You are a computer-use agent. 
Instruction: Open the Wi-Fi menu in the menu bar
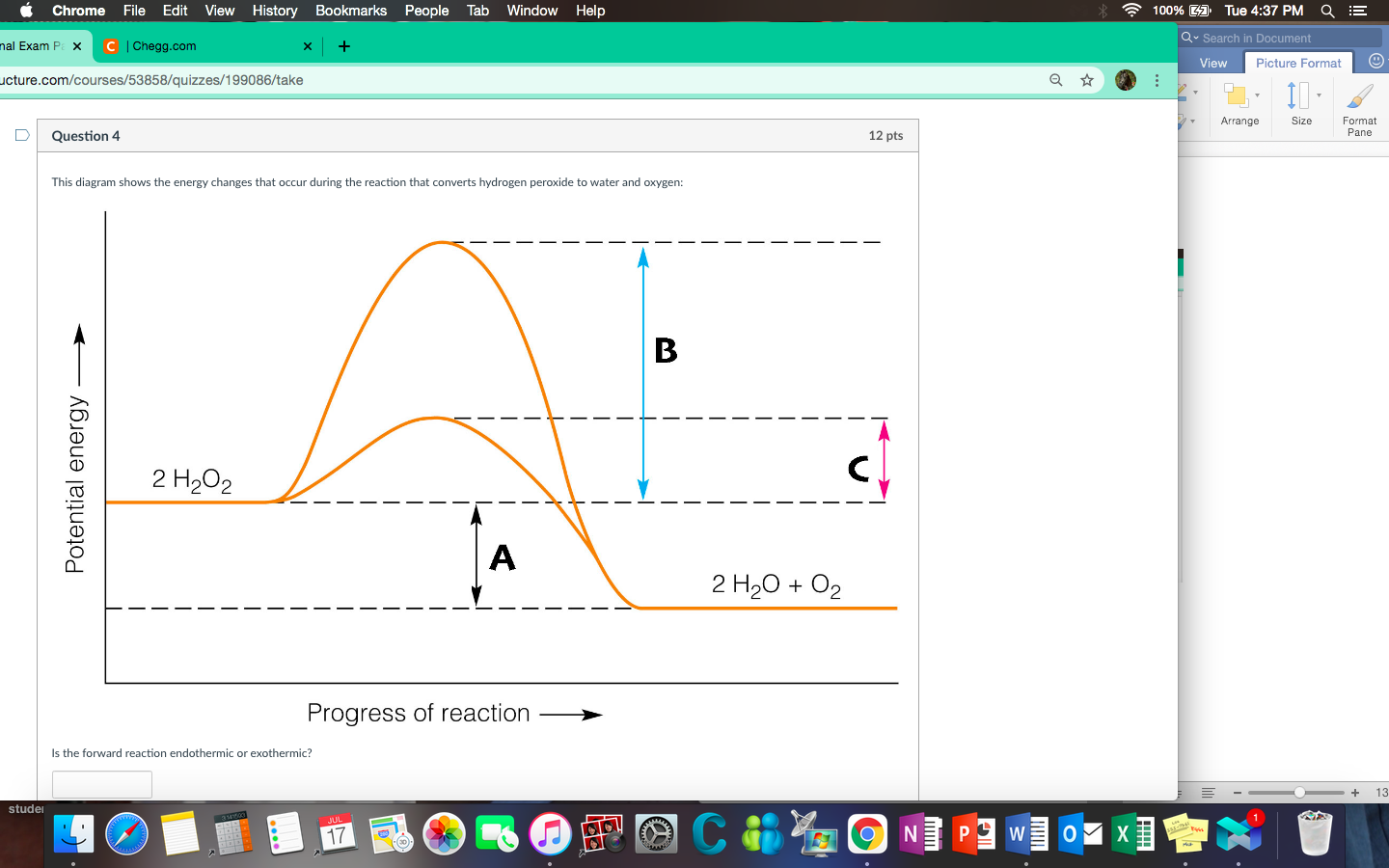(1130, 11)
